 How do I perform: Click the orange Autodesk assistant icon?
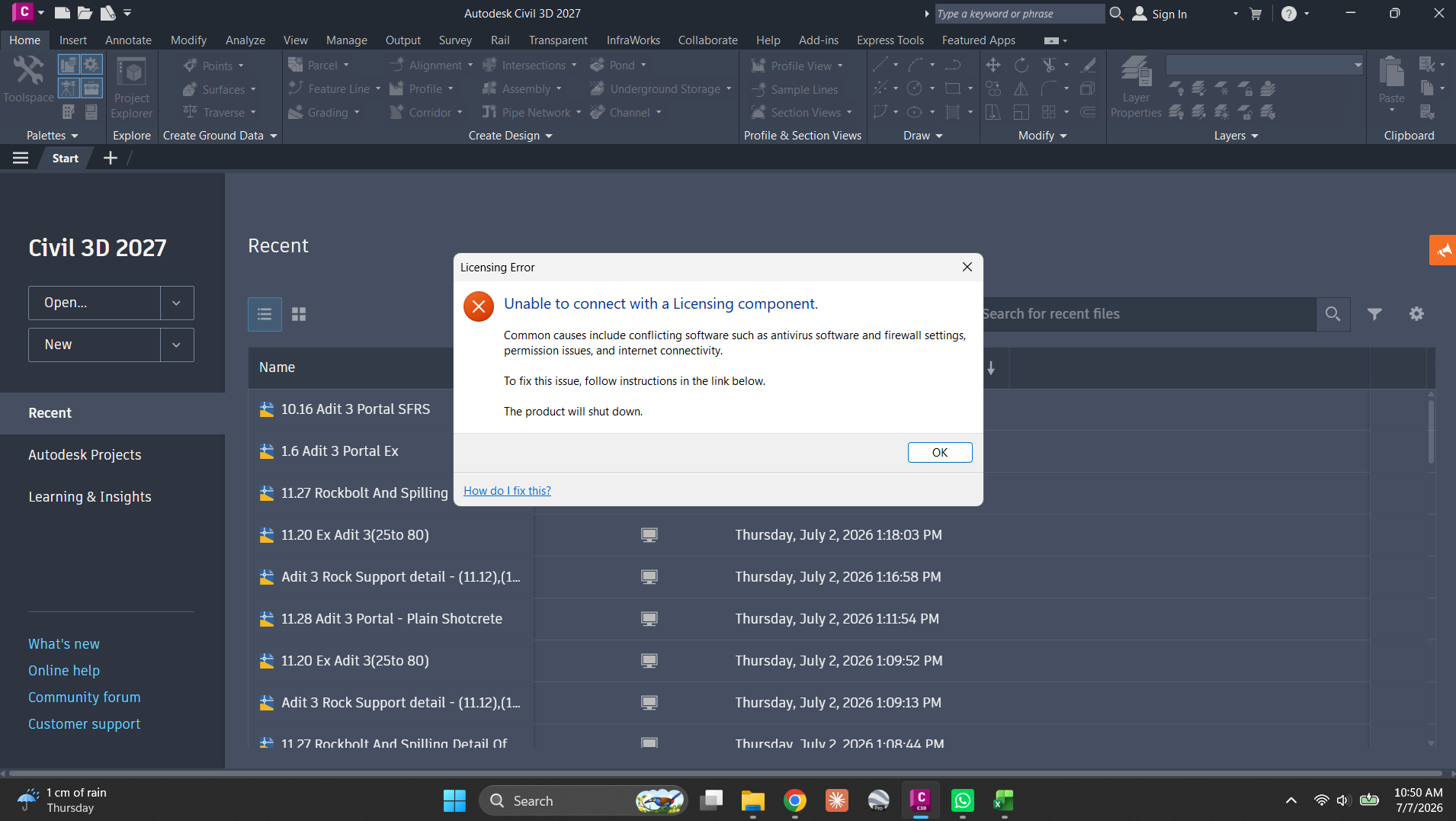1442,250
